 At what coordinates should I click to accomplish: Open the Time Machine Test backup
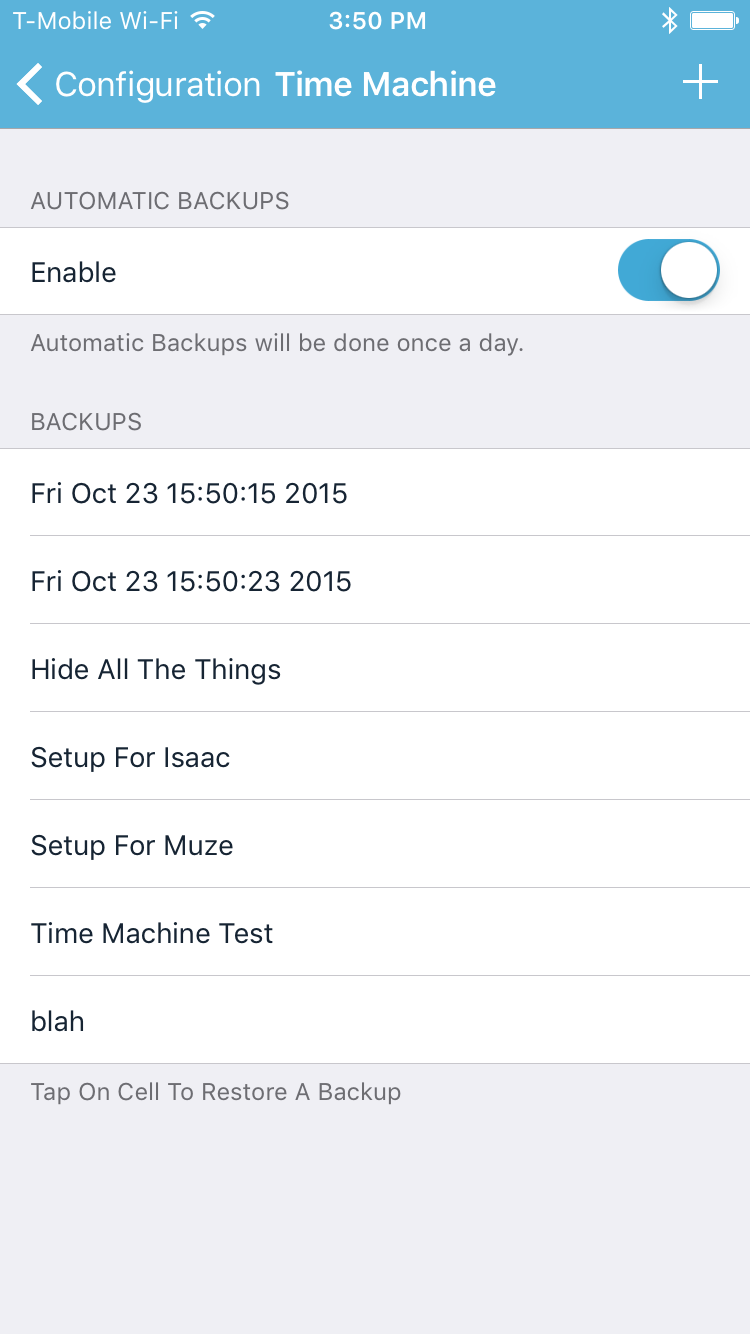152,933
